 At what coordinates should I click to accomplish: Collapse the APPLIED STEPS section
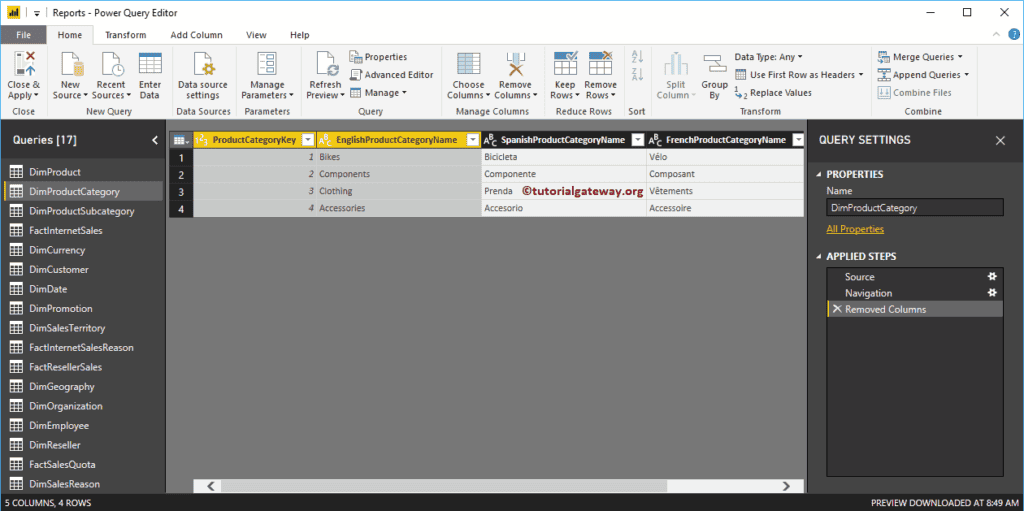coord(820,257)
